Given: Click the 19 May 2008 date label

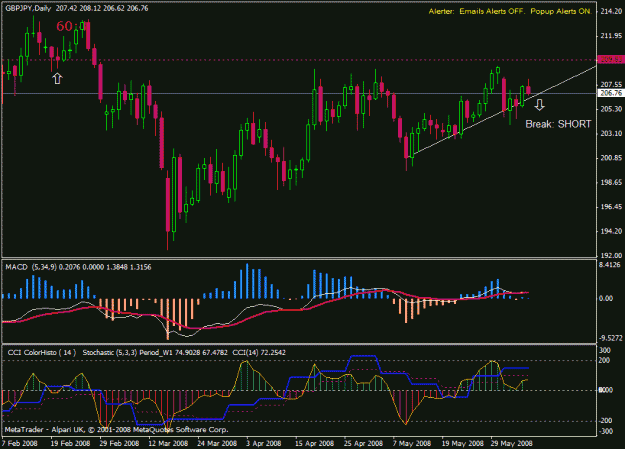Looking at the screenshot, I should tap(462, 443).
